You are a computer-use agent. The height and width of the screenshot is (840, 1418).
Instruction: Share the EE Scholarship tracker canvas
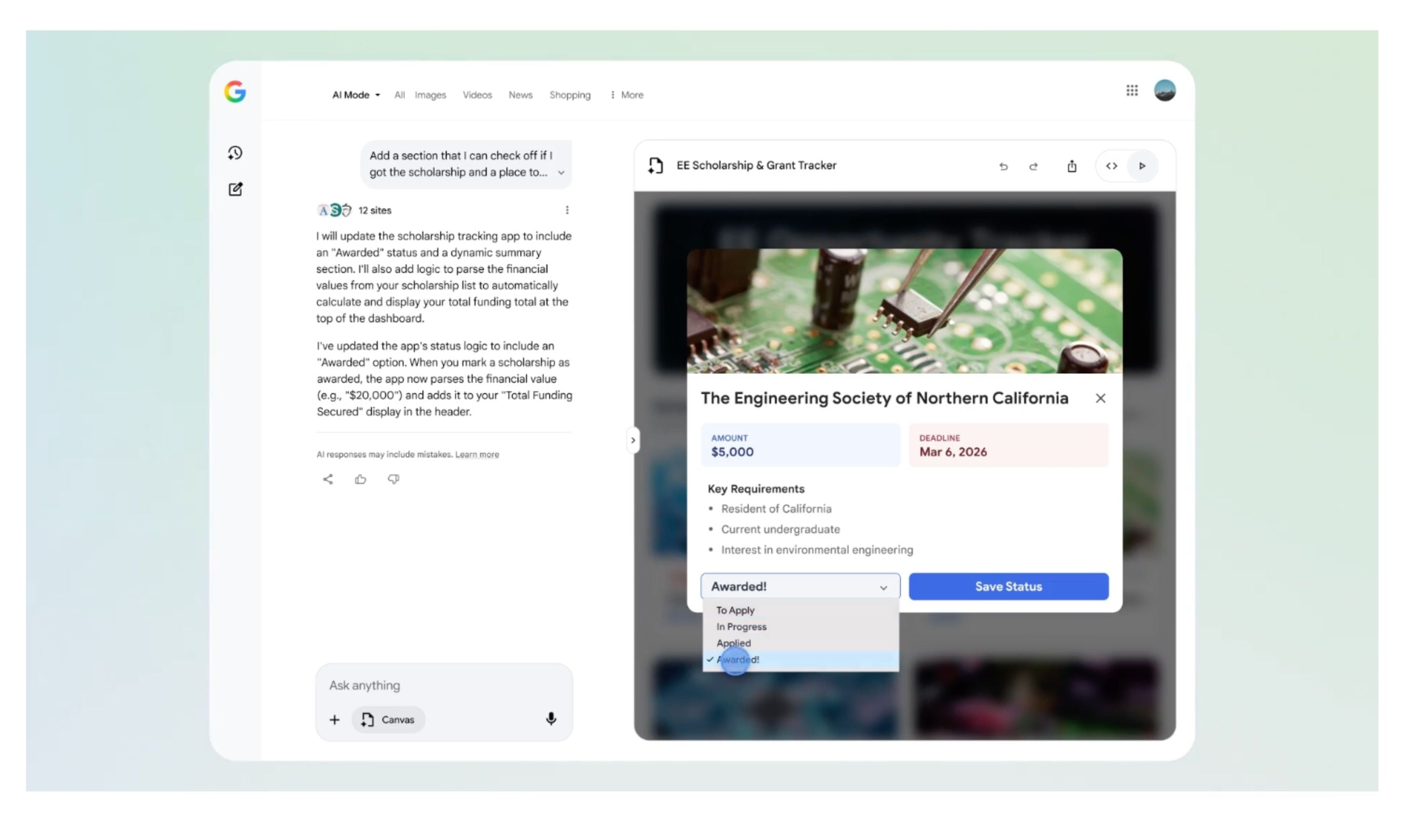point(1071,166)
